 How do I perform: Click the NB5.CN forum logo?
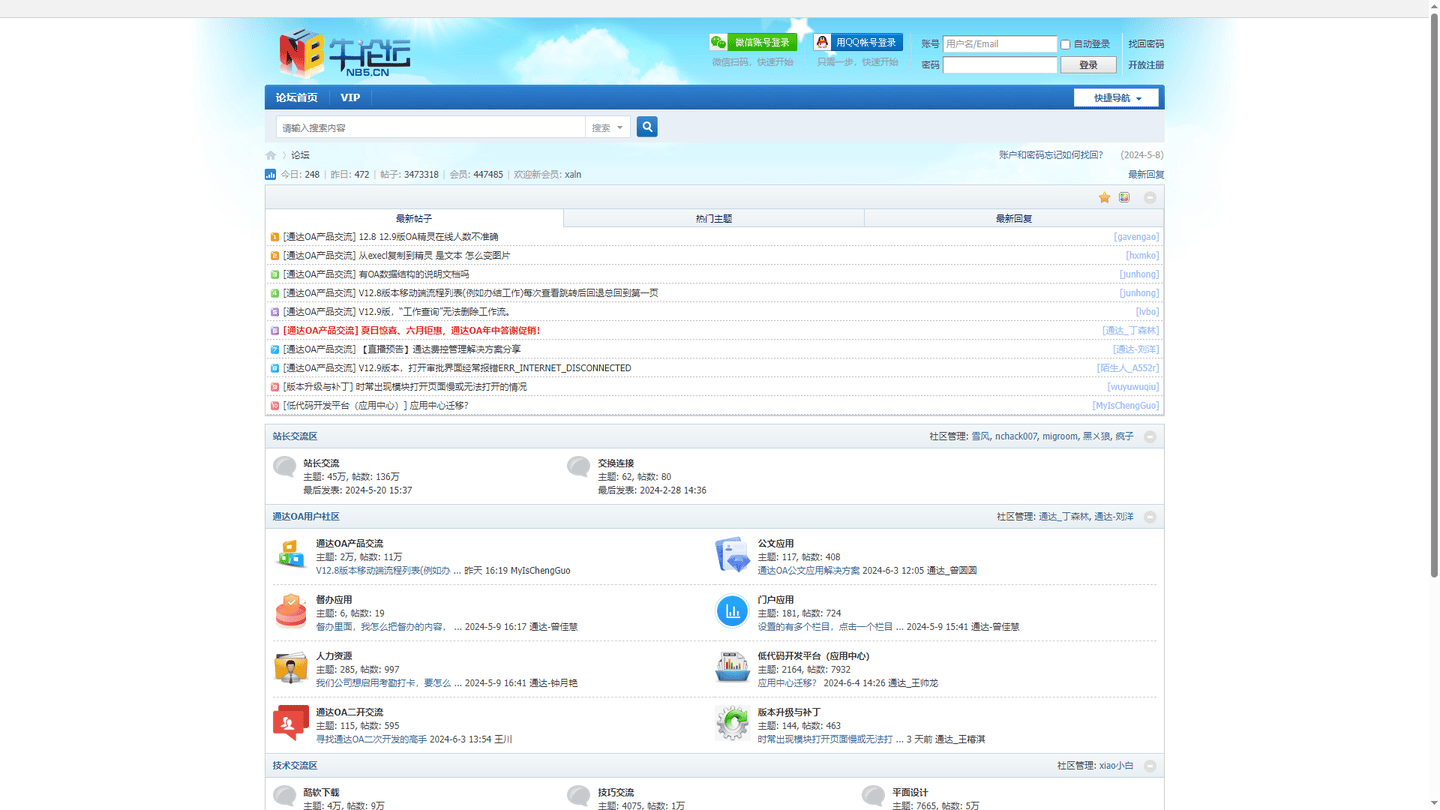tap(345, 53)
